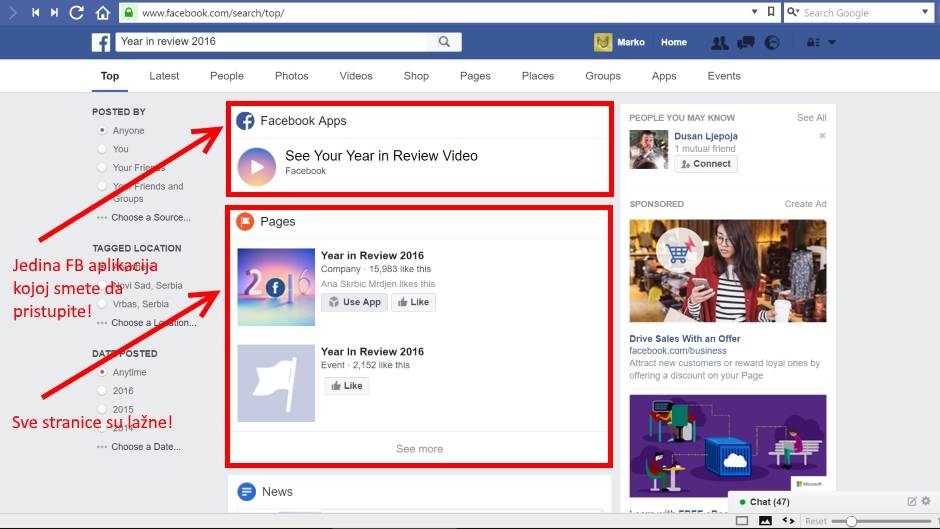Open the Groups tab
The height and width of the screenshot is (529, 940).
(x=602, y=76)
